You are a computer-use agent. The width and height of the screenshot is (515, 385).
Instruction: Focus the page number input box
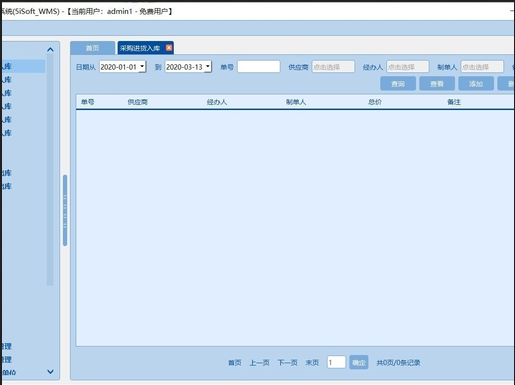pos(336,362)
